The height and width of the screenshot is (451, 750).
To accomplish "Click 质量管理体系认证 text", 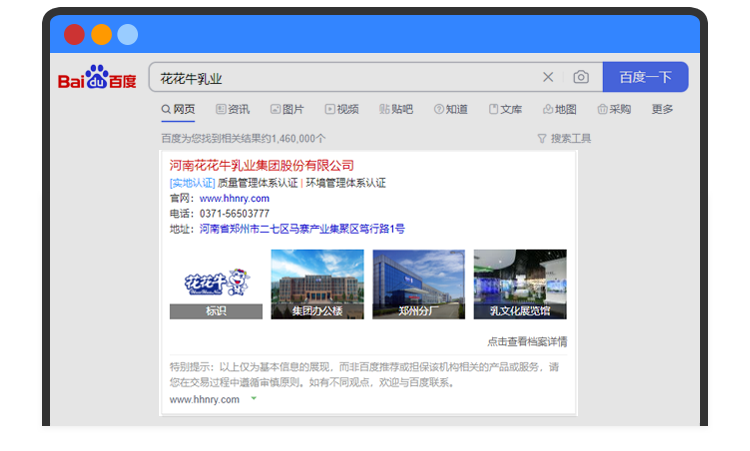I will [x=258, y=183].
